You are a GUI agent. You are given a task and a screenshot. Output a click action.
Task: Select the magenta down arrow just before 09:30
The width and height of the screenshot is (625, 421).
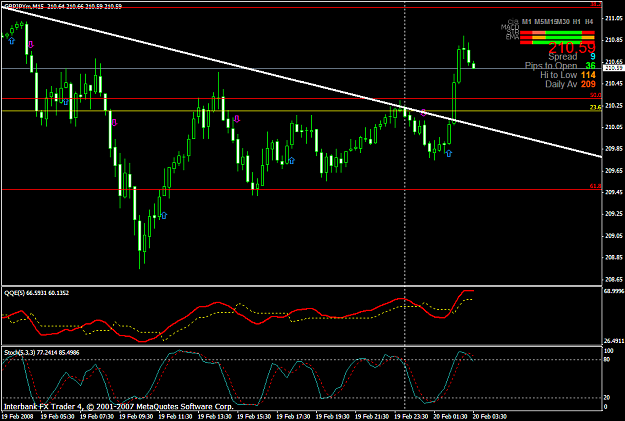(x=114, y=122)
